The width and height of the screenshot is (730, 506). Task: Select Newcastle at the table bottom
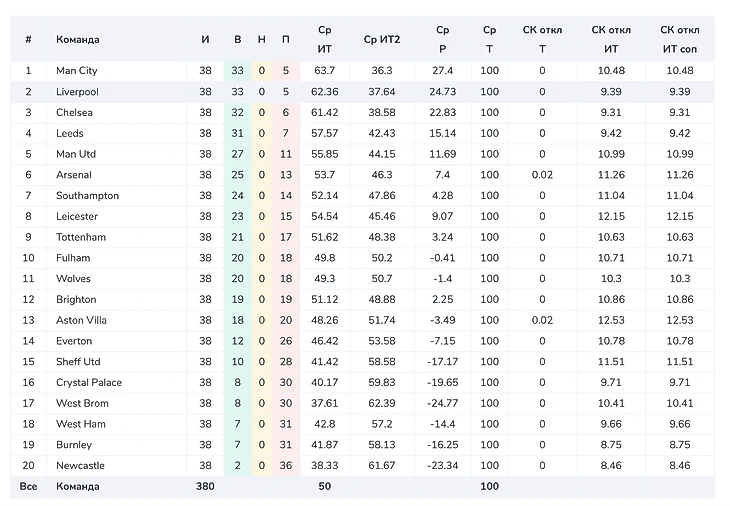(80, 466)
